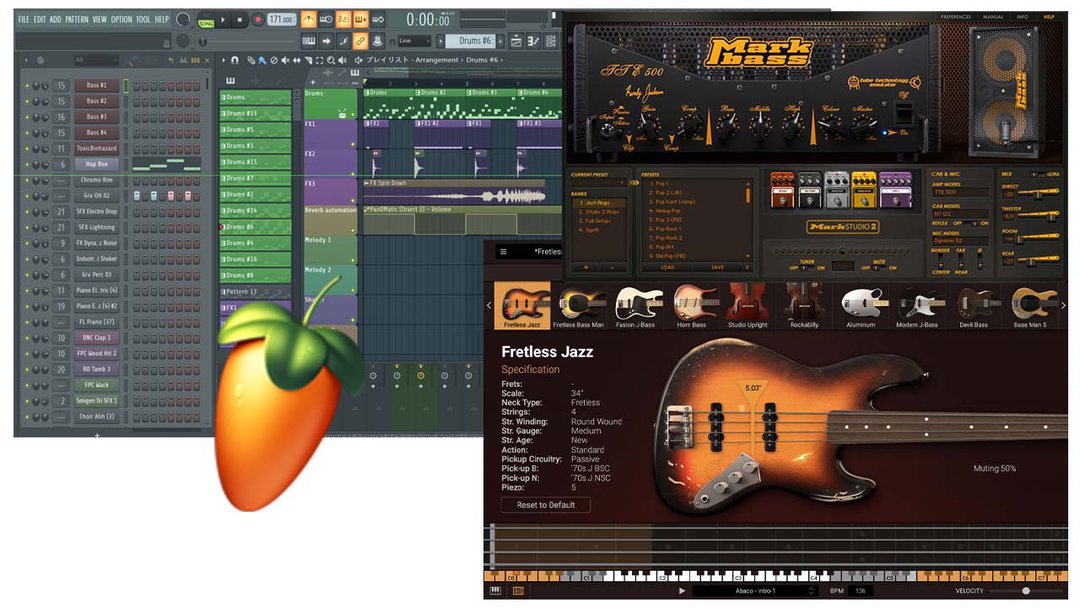Click the purple effects pedal
The width and height of the screenshot is (1080, 608).
point(894,189)
